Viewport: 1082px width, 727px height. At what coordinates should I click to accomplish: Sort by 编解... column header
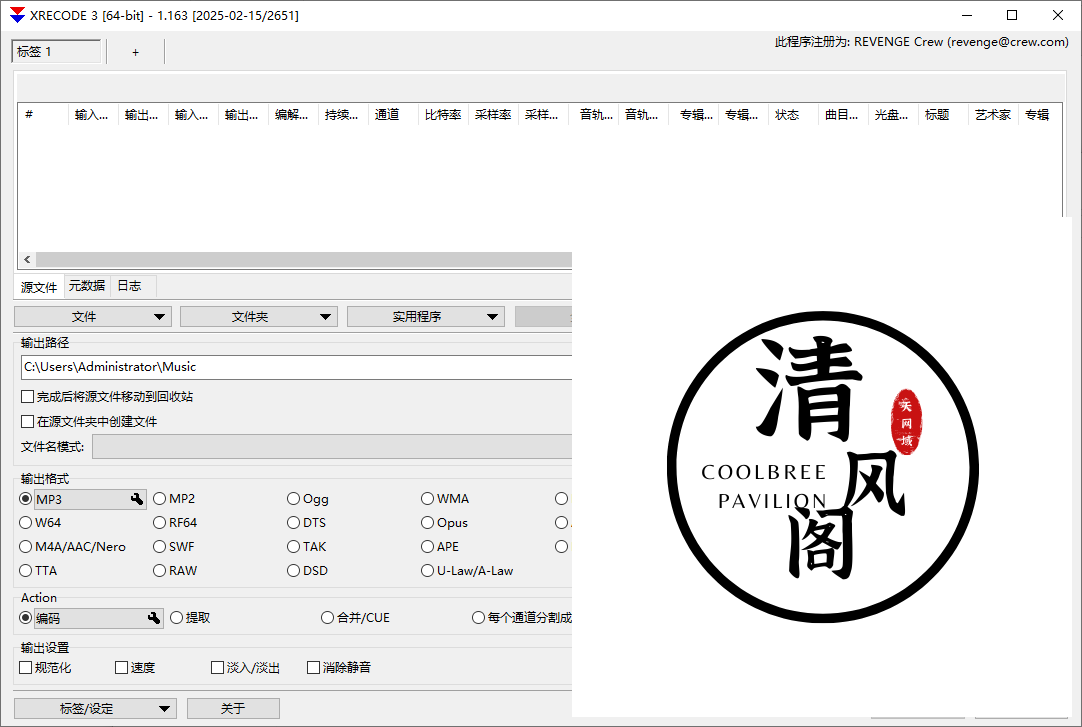pyautogui.click(x=293, y=114)
